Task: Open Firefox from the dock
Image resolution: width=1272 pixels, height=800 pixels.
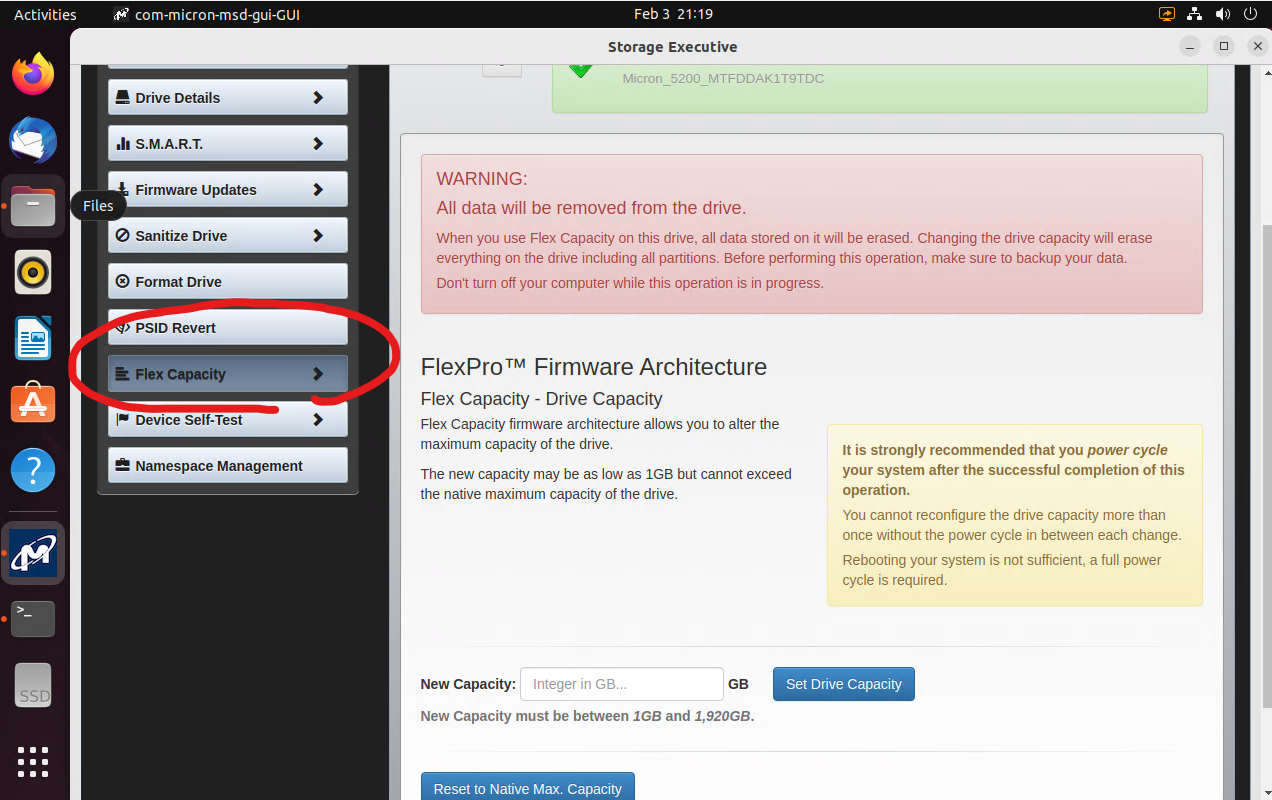Action: (33, 75)
